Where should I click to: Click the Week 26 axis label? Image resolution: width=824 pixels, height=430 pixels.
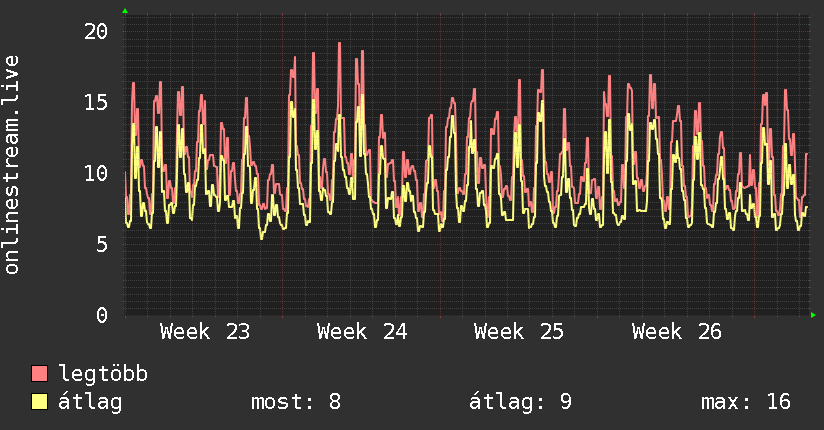click(677, 332)
